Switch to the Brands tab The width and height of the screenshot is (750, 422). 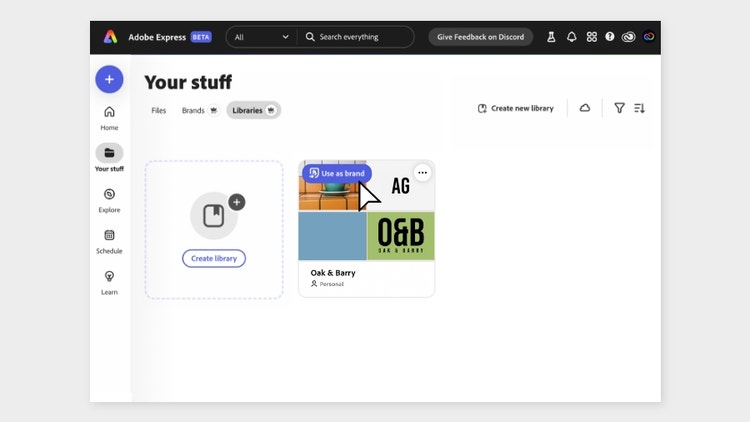pos(199,111)
